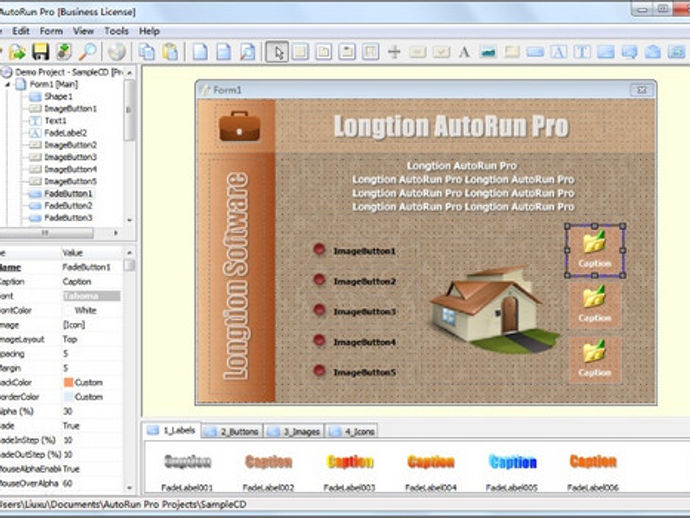The height and width of the screenshot is (518, 690).
Task: Choose the FadeLabel002 caption style
Action: point(268,471)
